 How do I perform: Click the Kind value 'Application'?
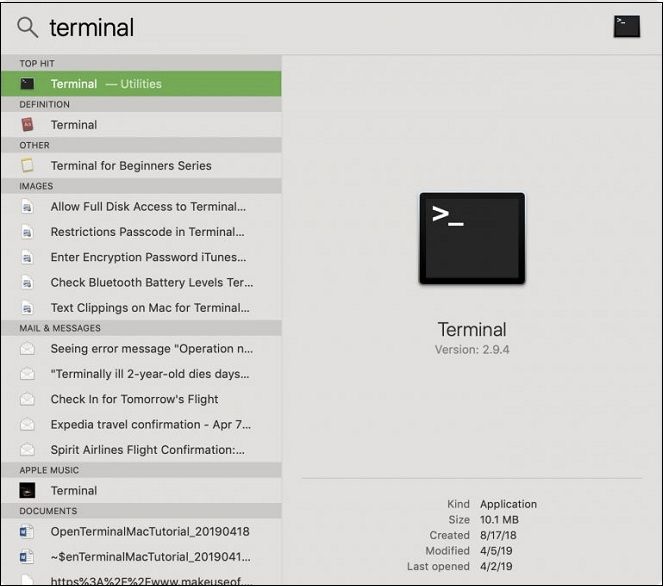coord(509,504)
